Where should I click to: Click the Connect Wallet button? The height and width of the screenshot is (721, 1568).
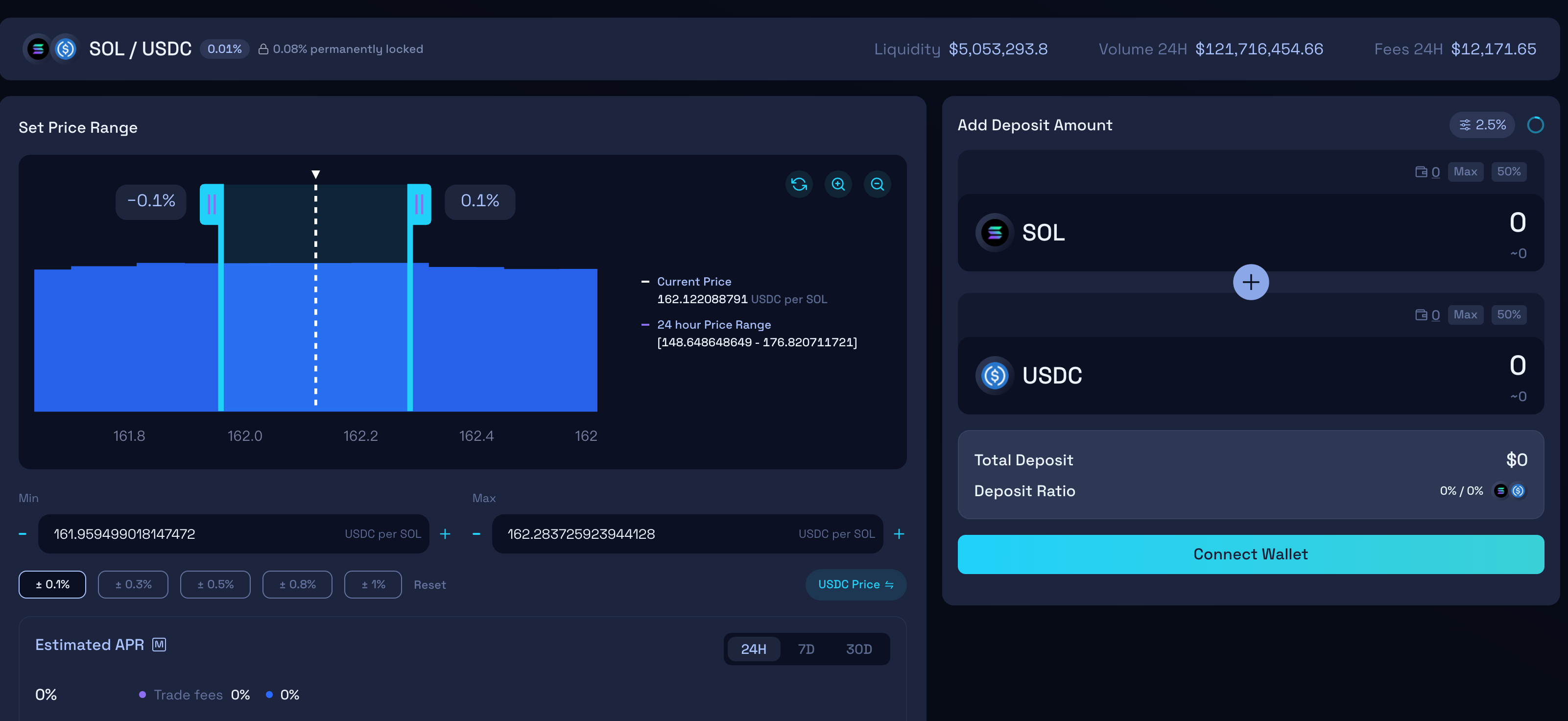click(1250, 554)
